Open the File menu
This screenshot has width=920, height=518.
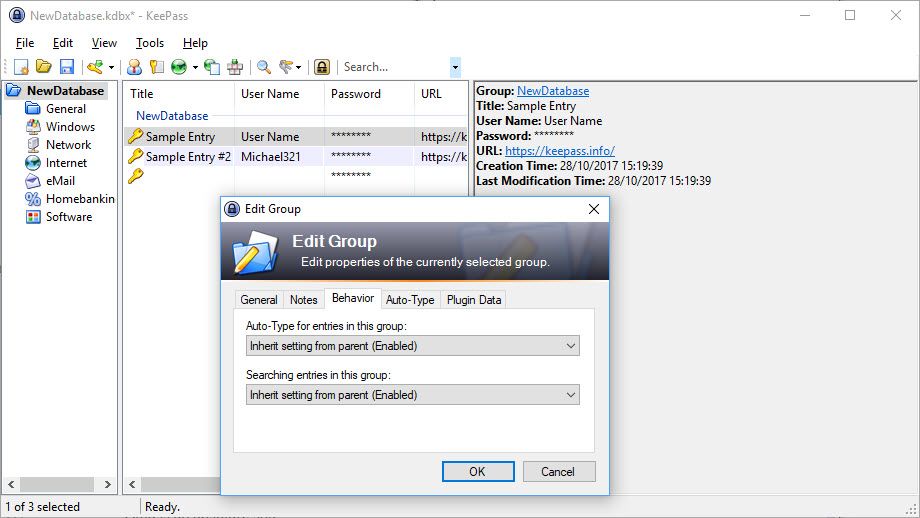point(25,43)
